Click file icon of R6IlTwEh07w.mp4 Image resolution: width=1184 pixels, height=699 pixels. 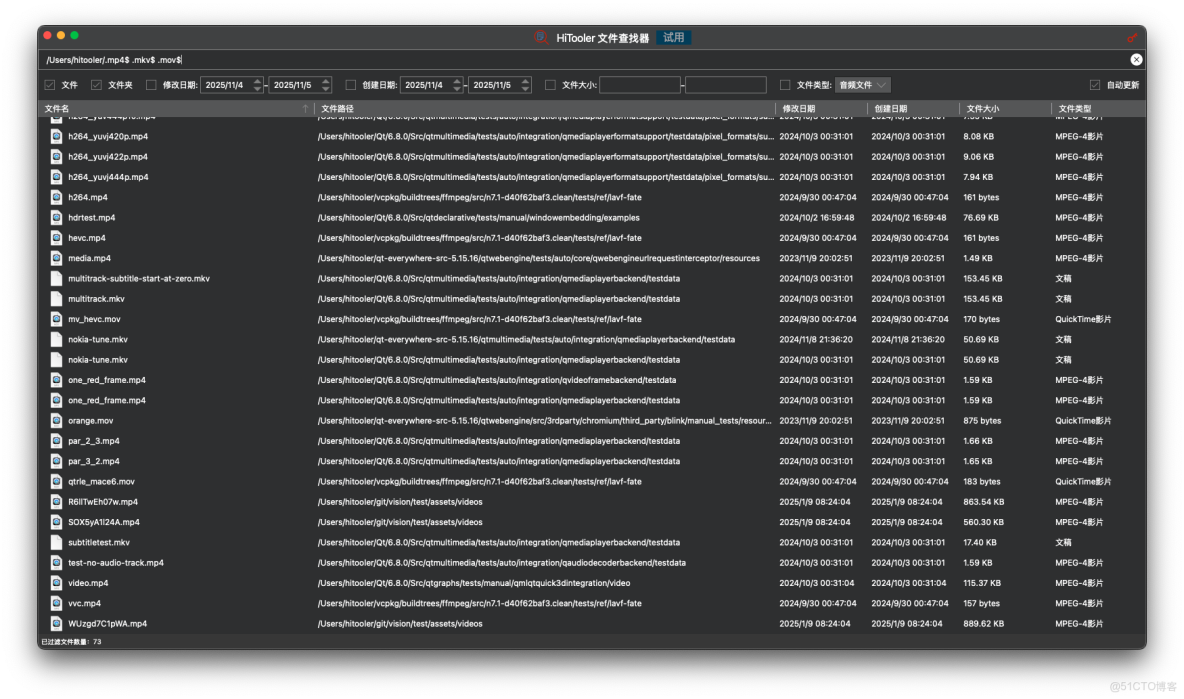point(56,502)
